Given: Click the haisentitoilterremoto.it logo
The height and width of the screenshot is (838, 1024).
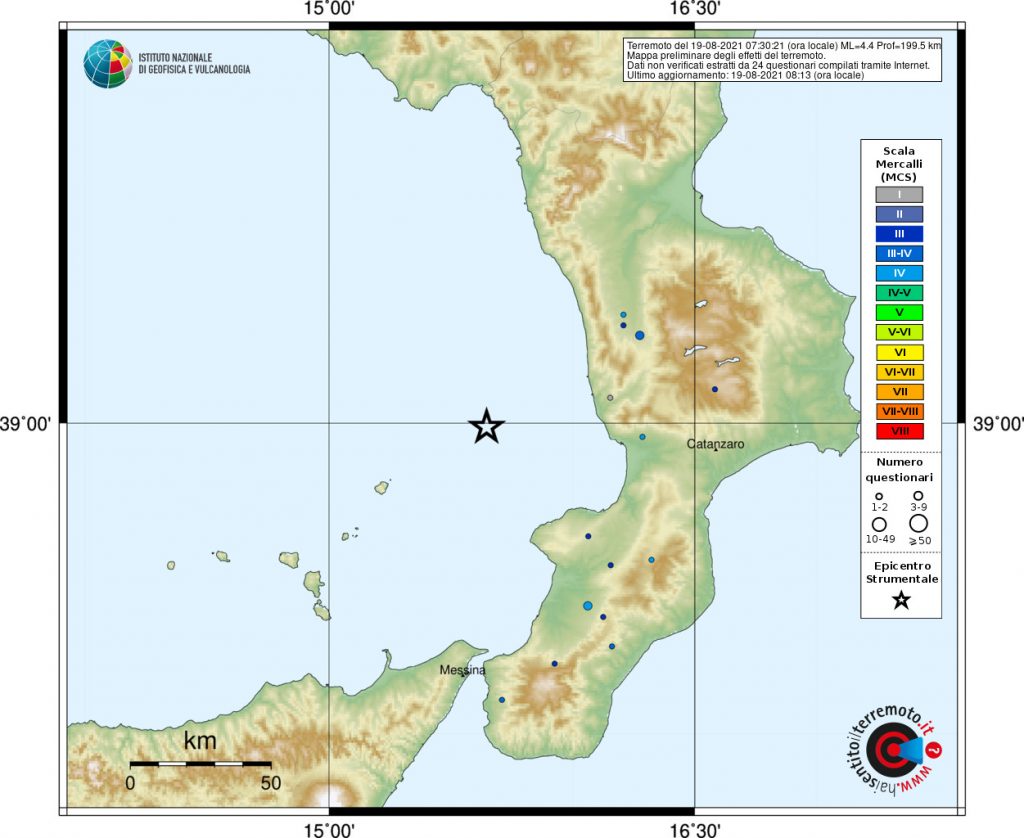Looking at the screenshot, I should (x=895, y=749).
